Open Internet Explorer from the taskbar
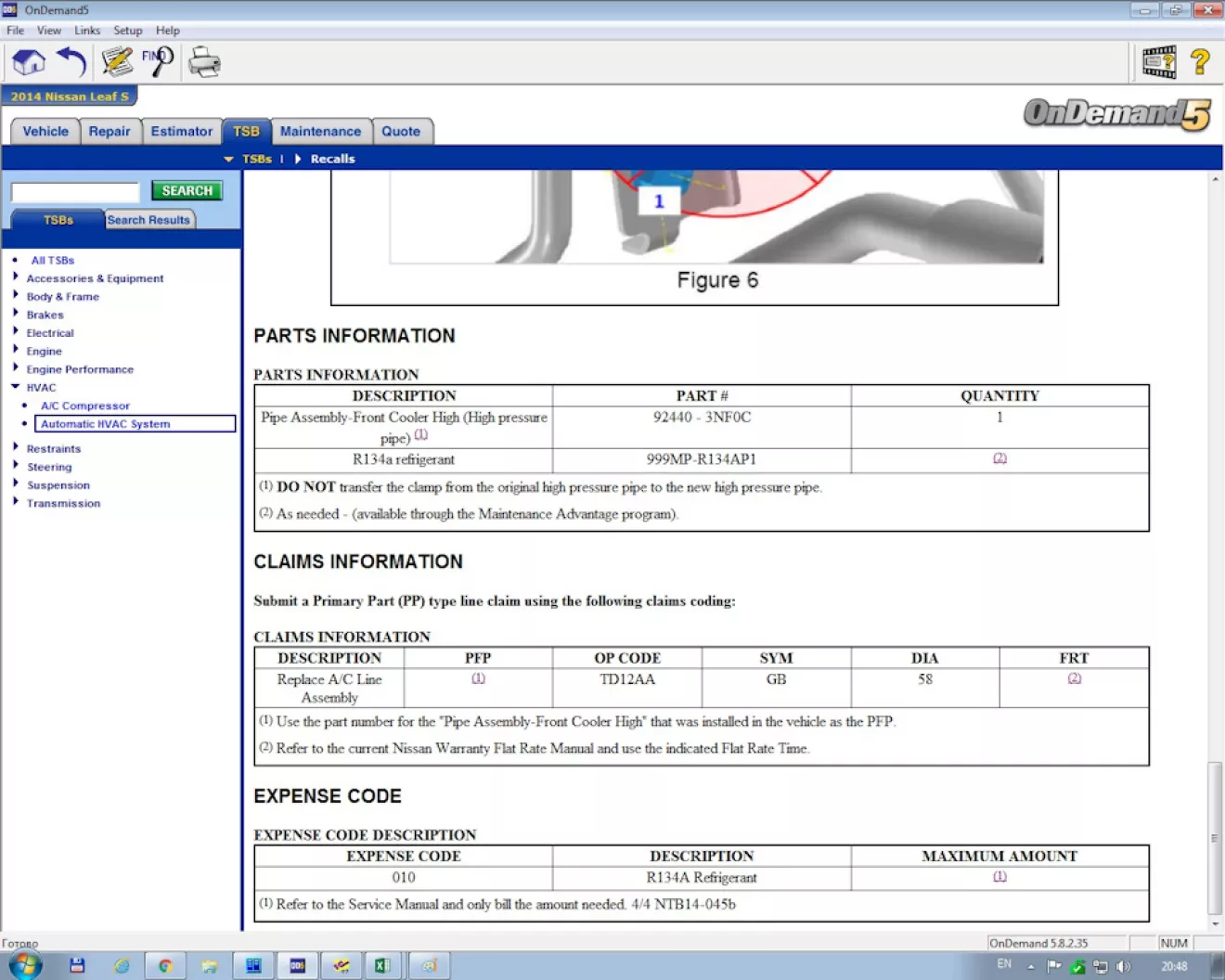The width and height of the screenshot is (1225, 980). click(x=122, y=966)
